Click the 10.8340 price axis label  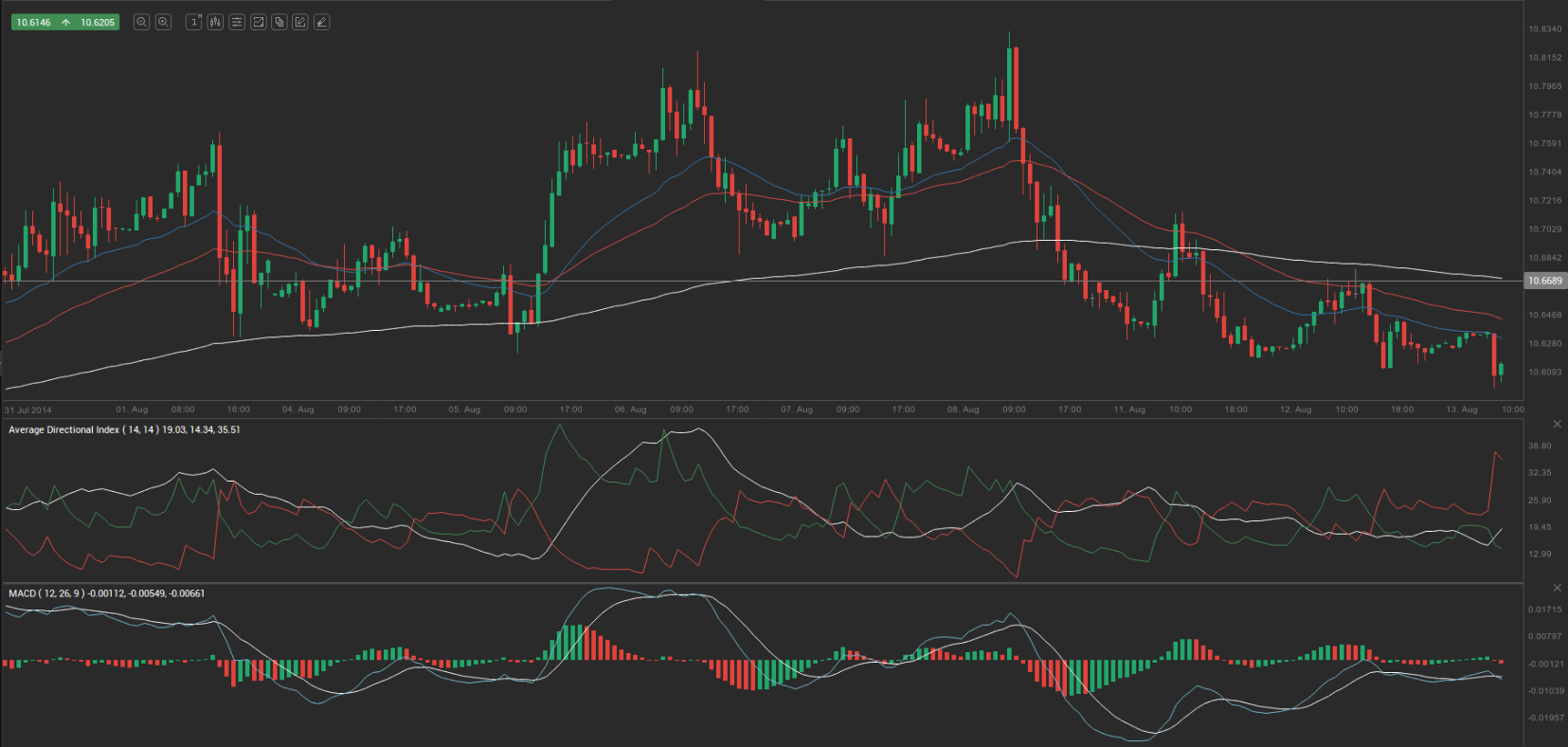[1544, 29]
